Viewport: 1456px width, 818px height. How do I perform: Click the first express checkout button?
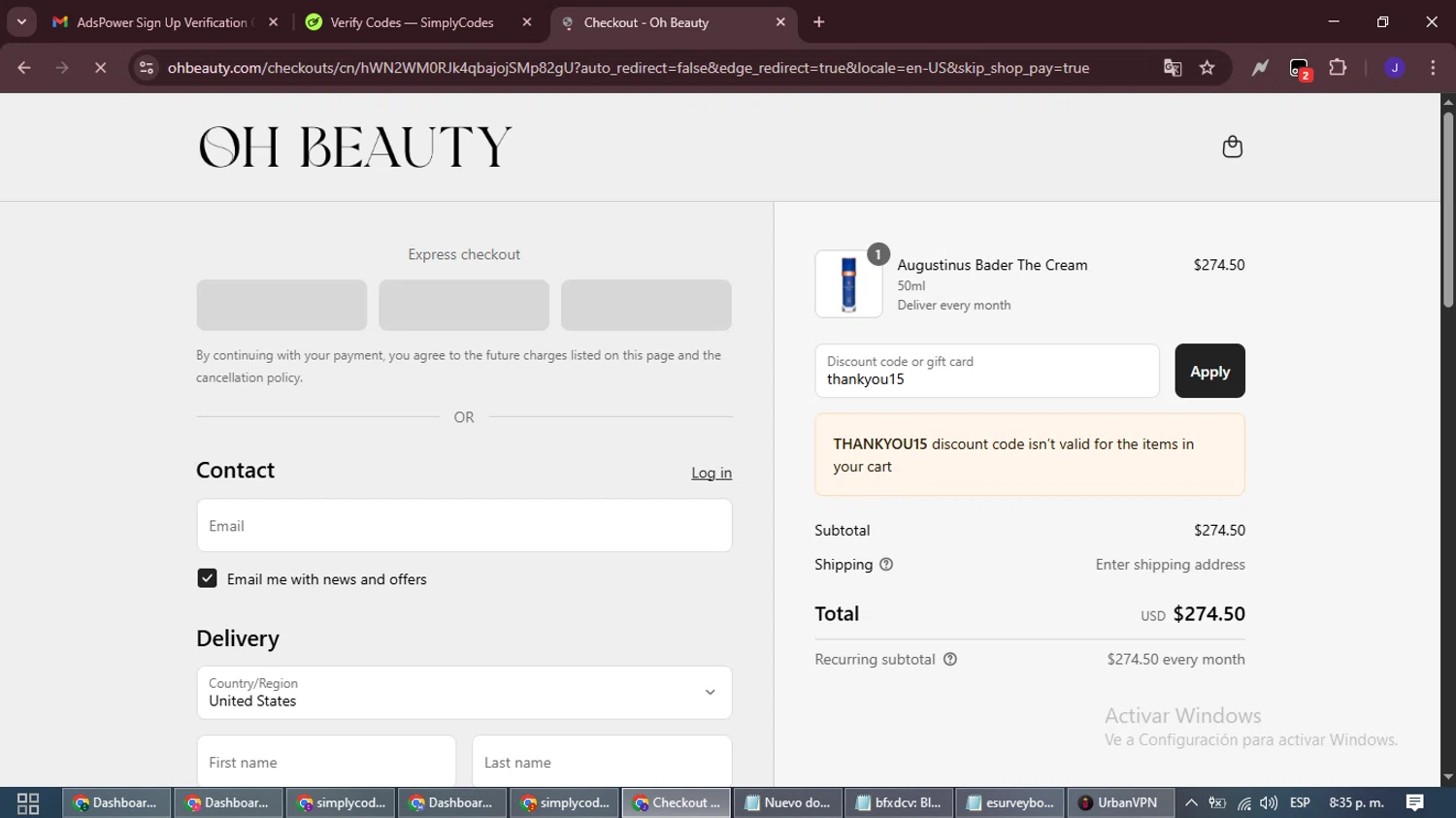281,305
